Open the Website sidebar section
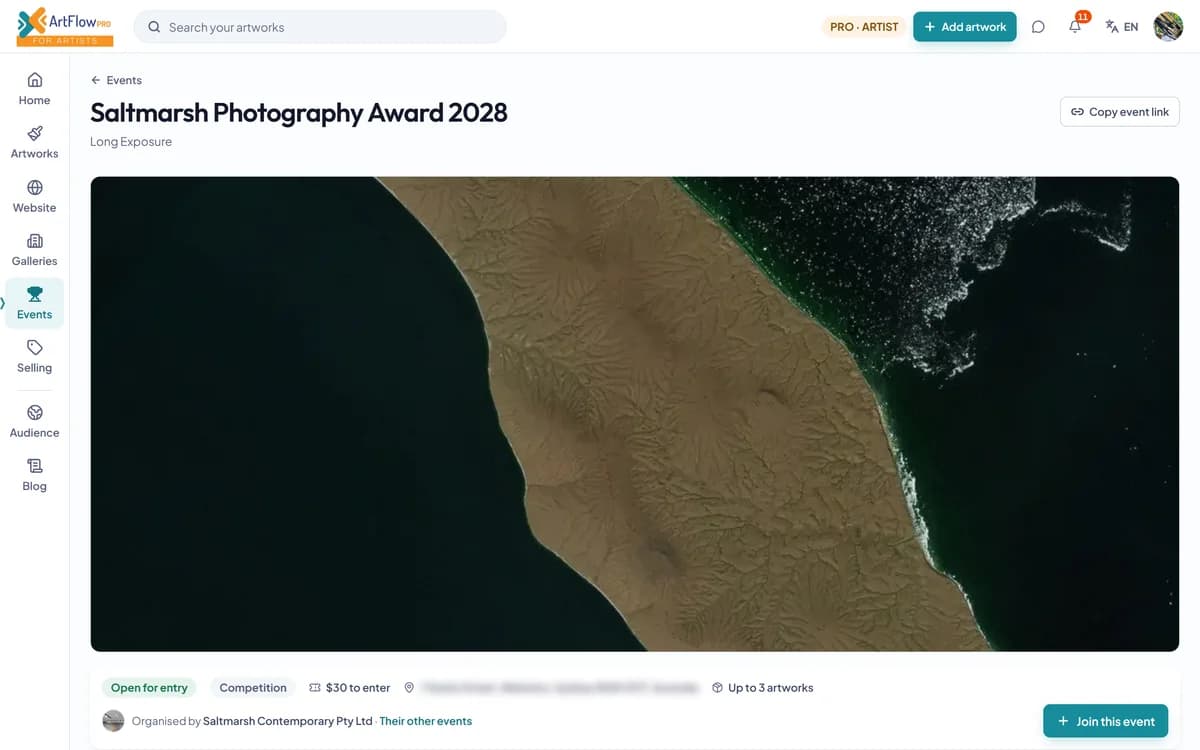Viewport: 1200px width, 750px height. click(x=34, y=196)
